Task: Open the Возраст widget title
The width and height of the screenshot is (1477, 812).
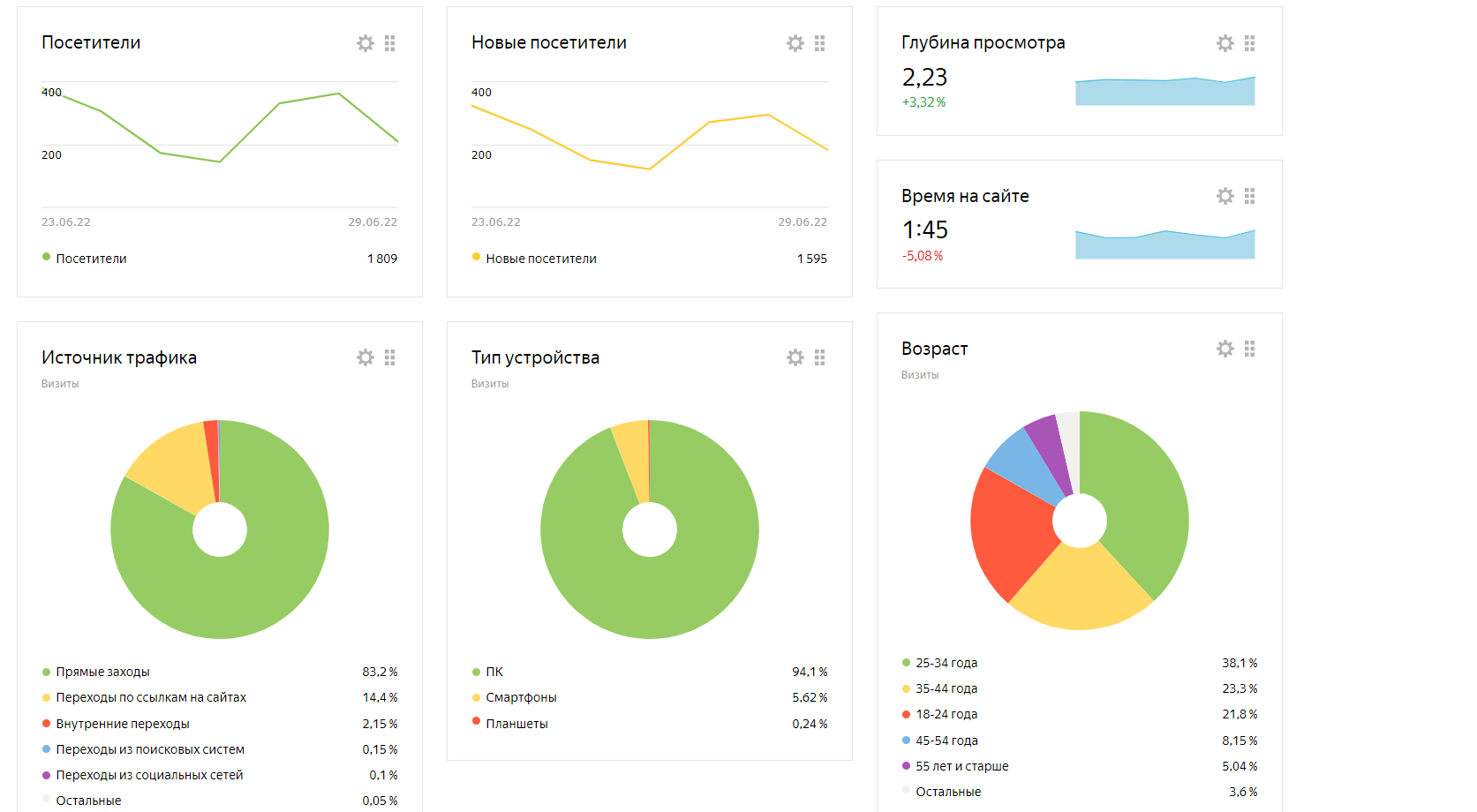Action: [934, 349]
